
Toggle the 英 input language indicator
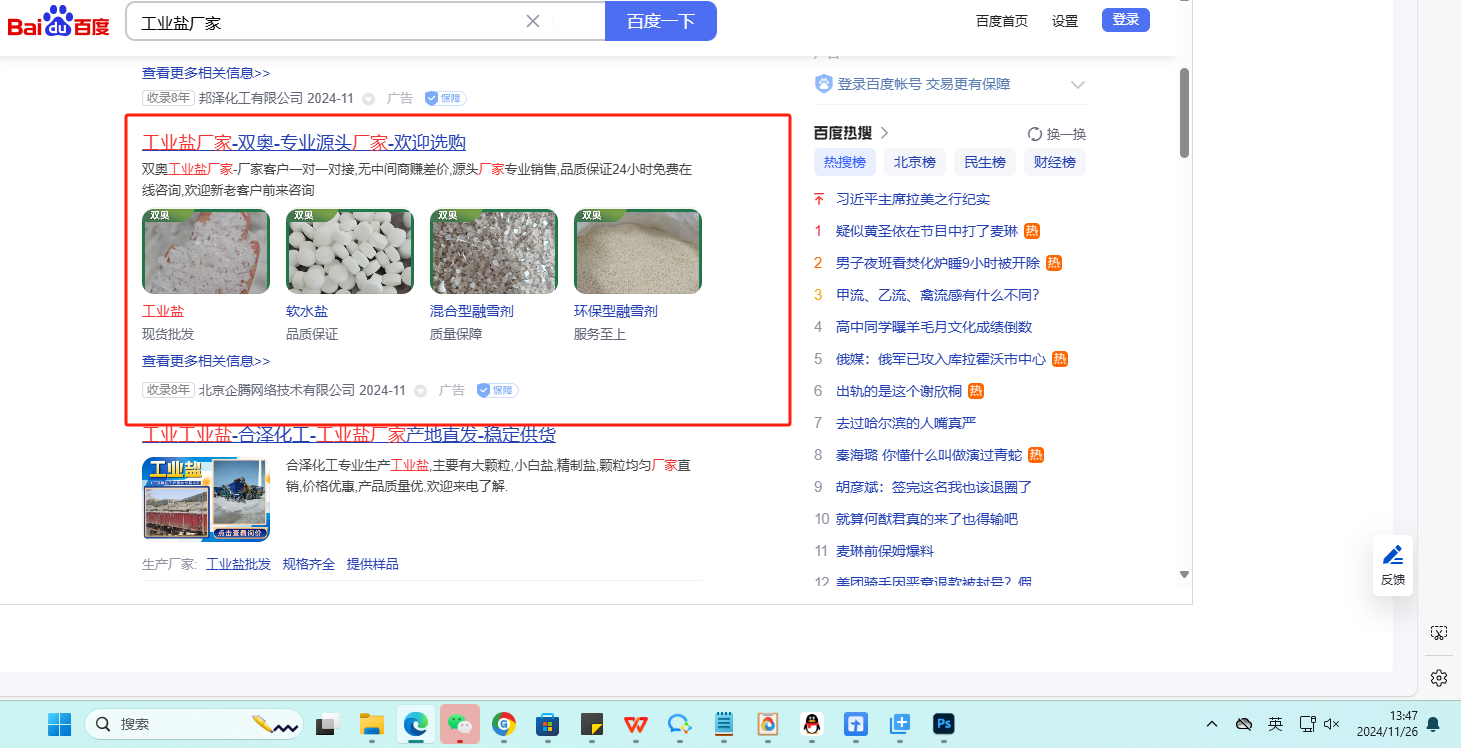[1275, 724]
